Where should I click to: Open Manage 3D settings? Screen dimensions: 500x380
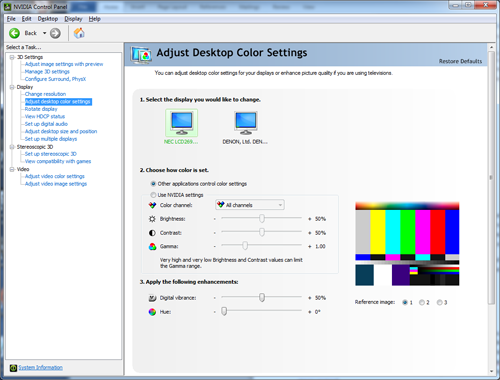click(47, 72)
